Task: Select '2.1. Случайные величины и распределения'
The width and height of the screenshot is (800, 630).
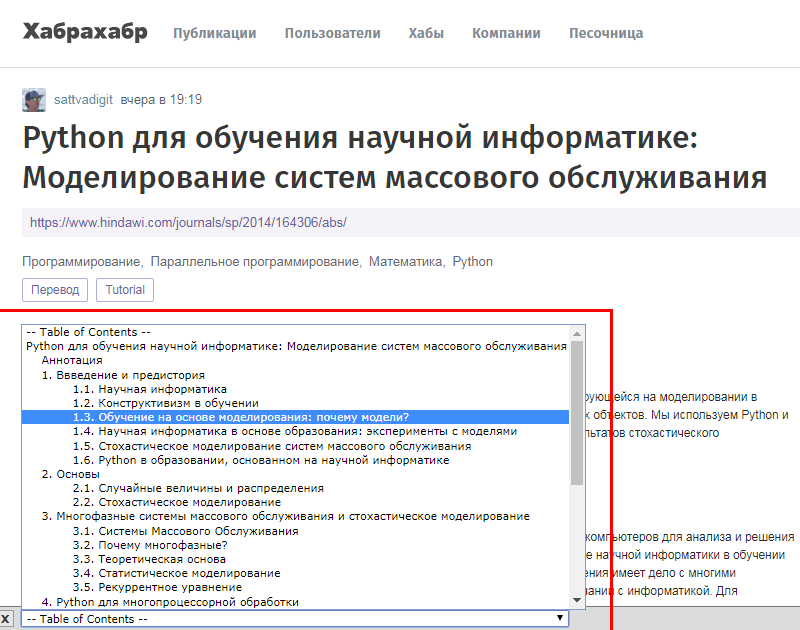Action: 295,488
